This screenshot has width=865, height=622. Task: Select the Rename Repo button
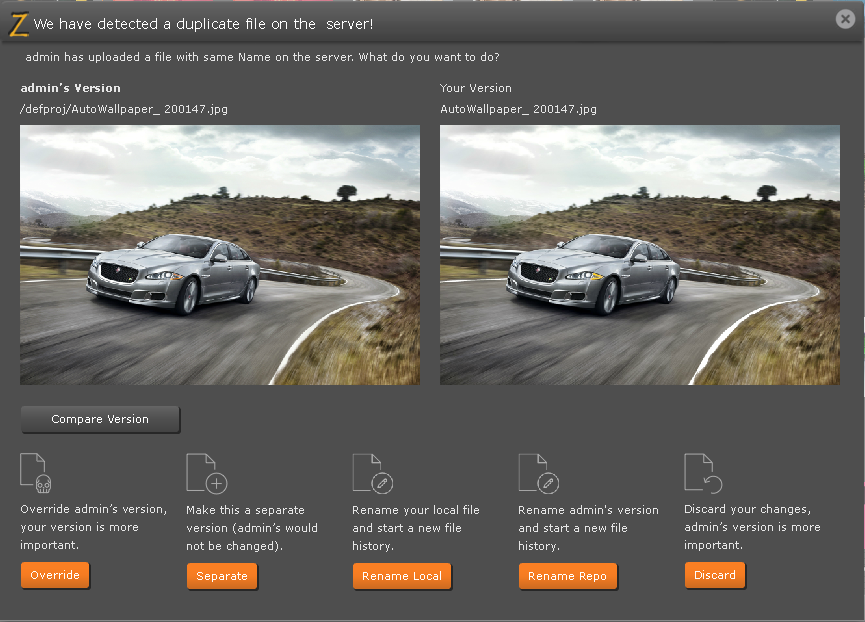[x=568, y=576]
